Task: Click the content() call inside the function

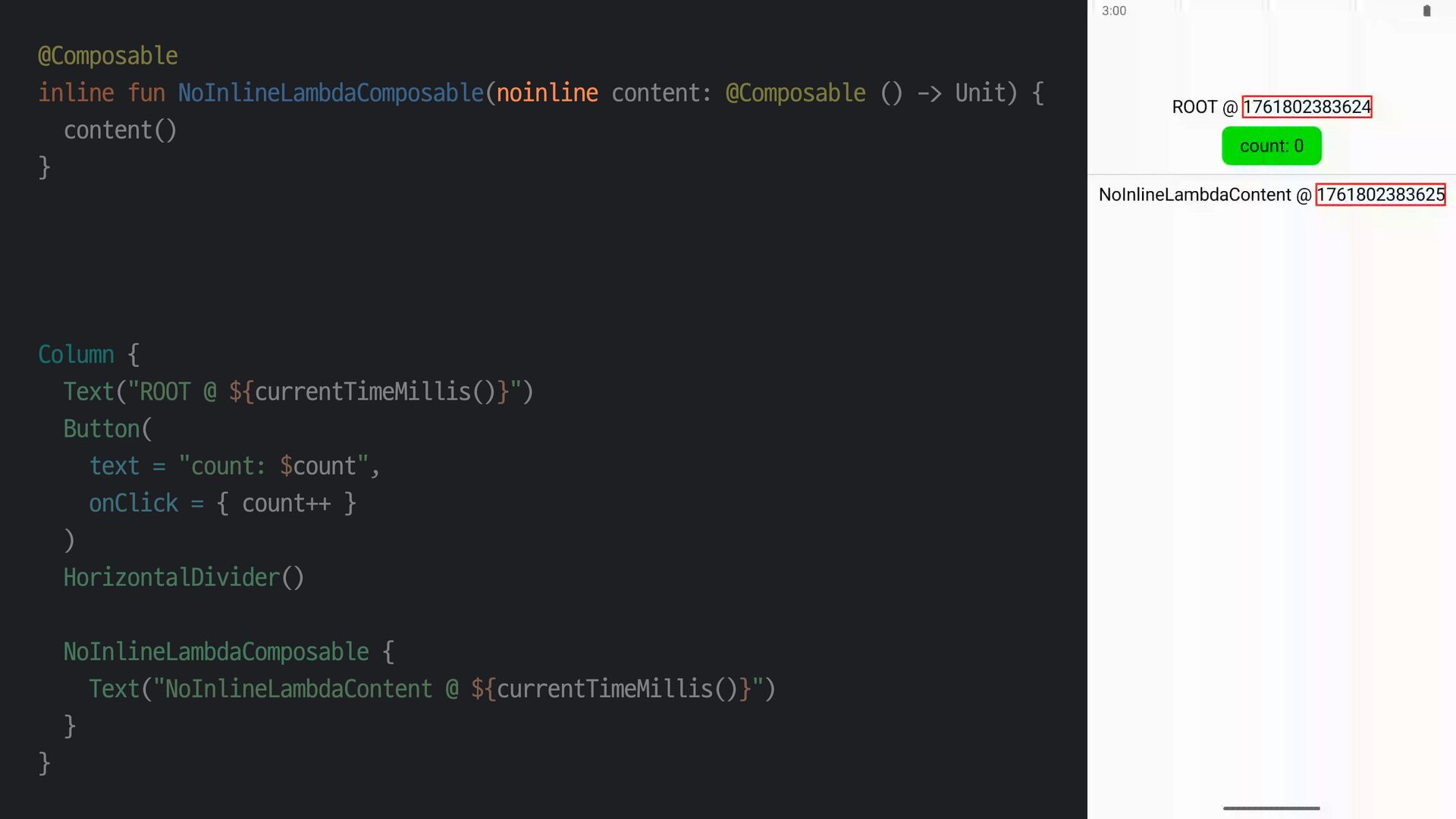Action: 120,130
